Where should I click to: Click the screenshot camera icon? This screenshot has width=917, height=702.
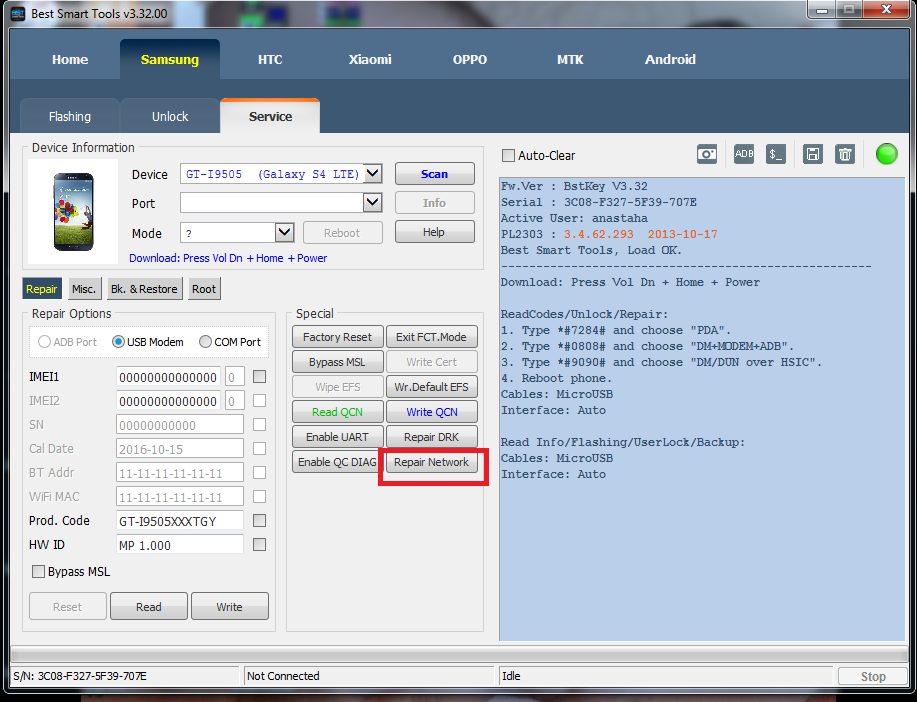coord(707,154)
